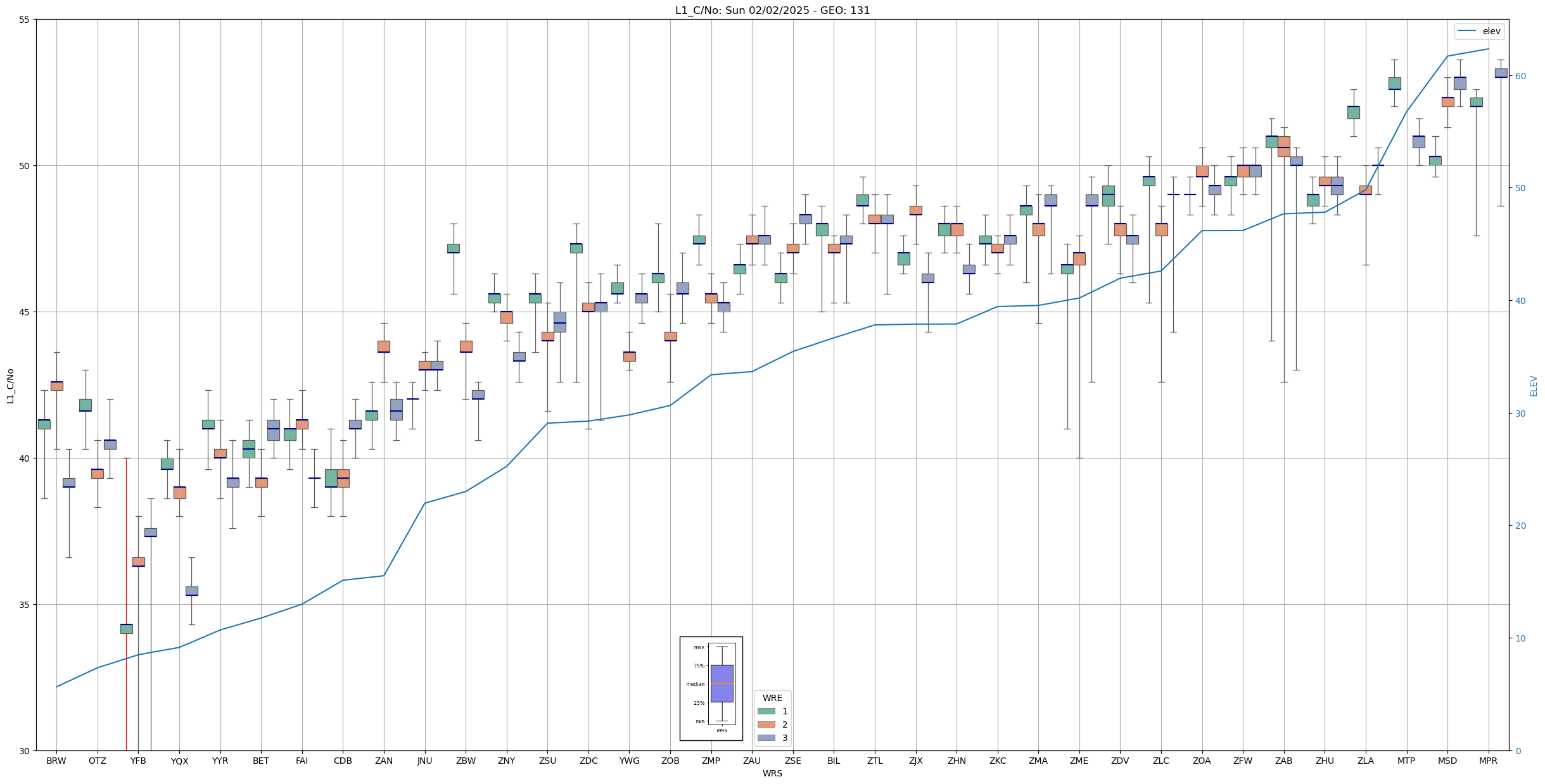1545x784 pixels.
Task: Click the 60 tick on right axis
Action: 1520,76
